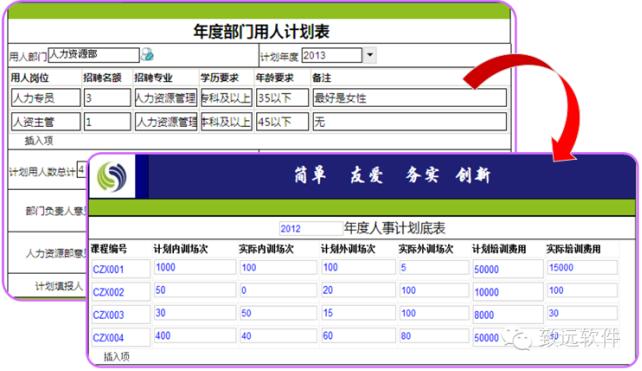
Task: Click the 招聘名额 field in the 人力专员 row
Action: (107, 98)
